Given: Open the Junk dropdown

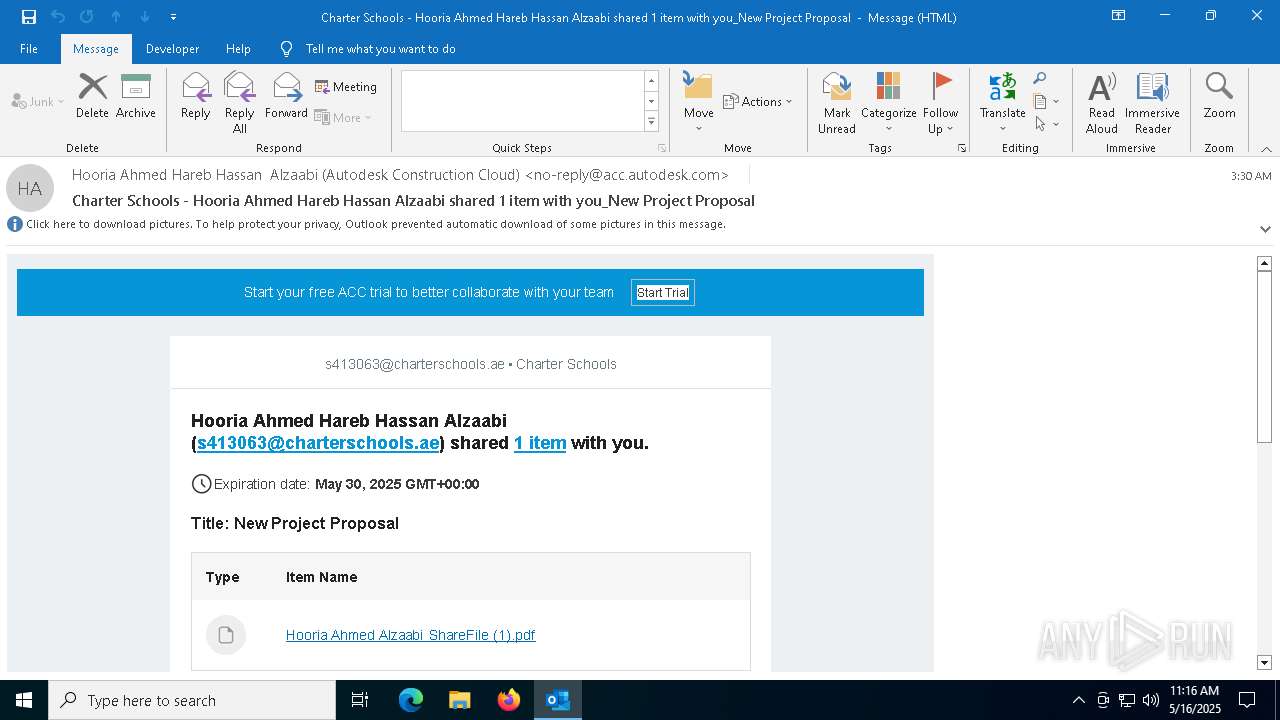Looking at the screenshot, I should [x=38, y=101].
